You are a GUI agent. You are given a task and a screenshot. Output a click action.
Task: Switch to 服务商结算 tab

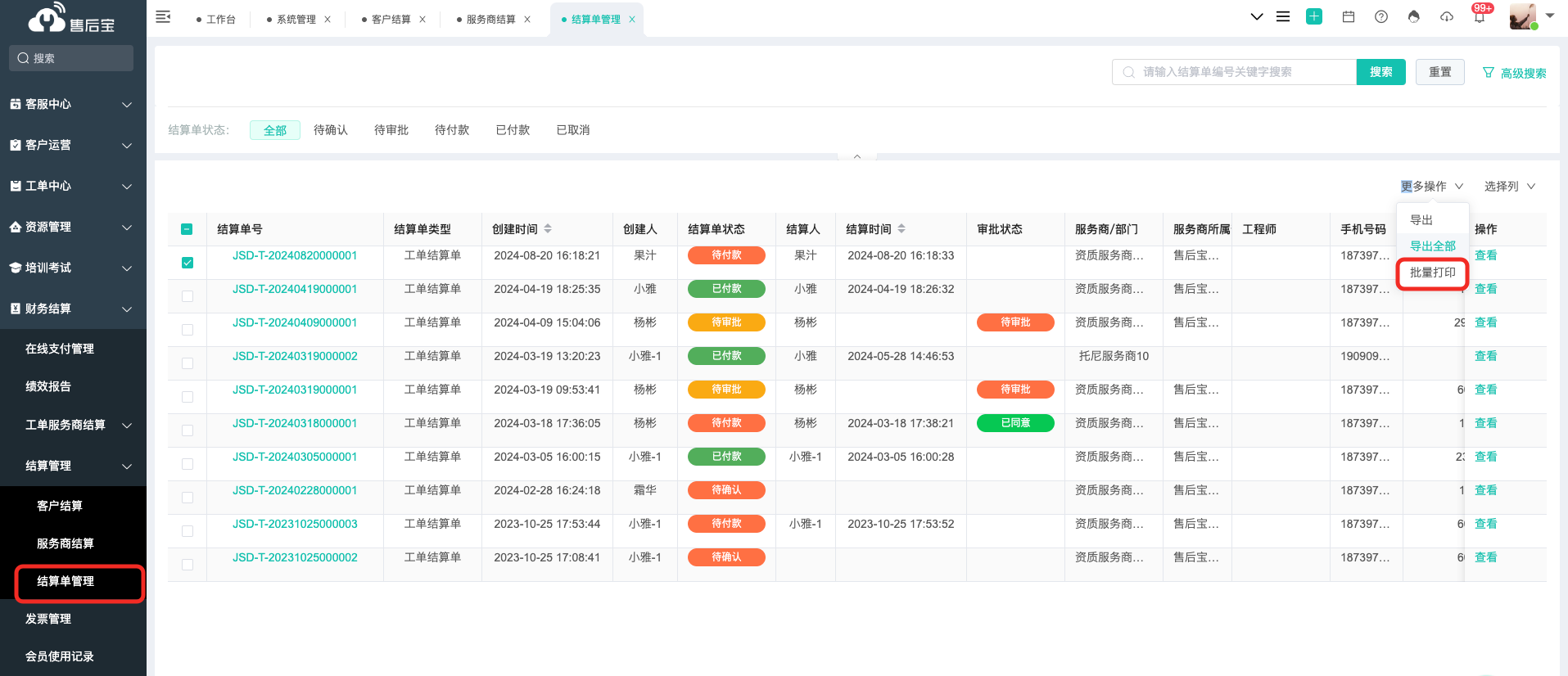(x=486, y=19)
